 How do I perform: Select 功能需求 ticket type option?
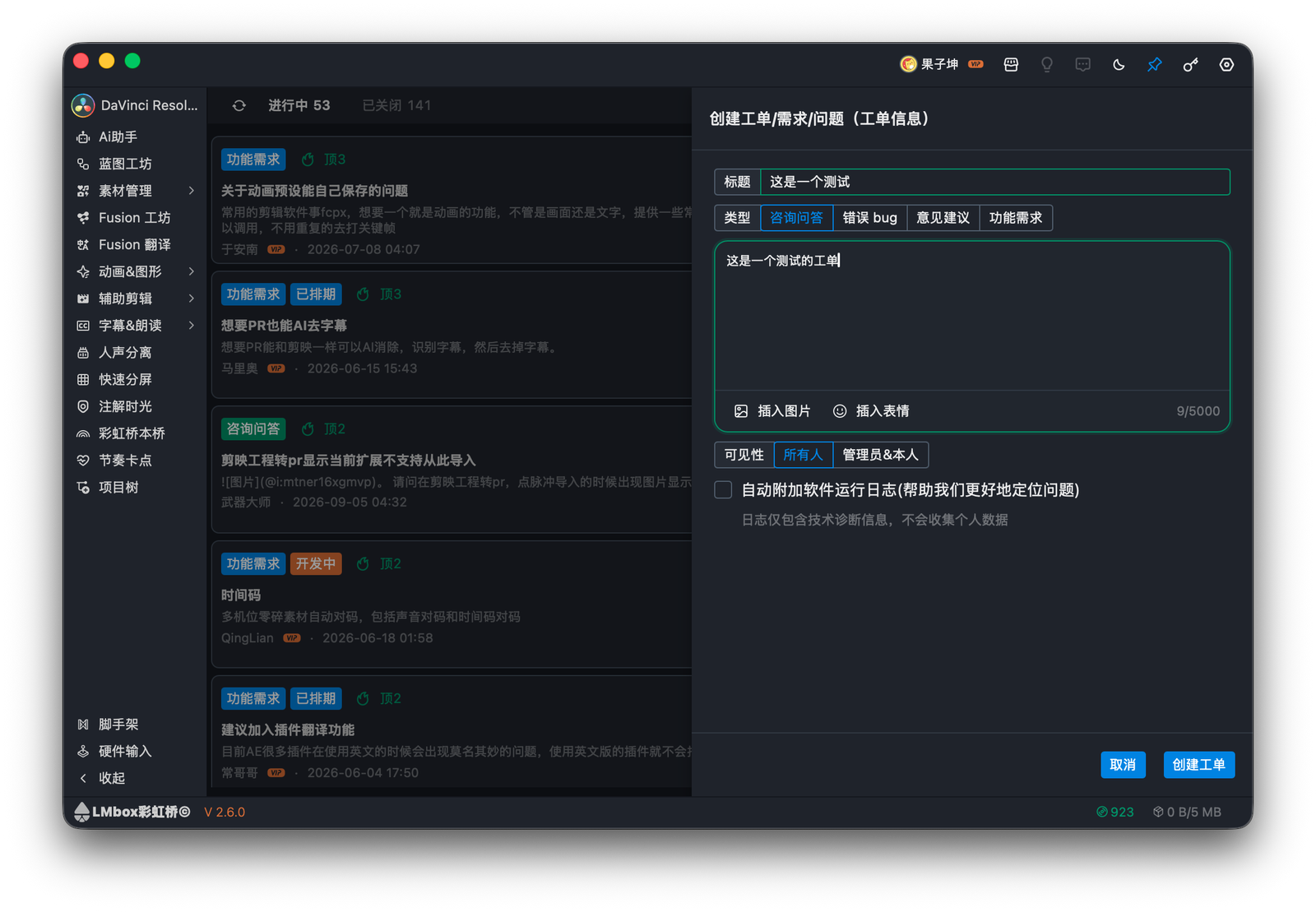1016,218
